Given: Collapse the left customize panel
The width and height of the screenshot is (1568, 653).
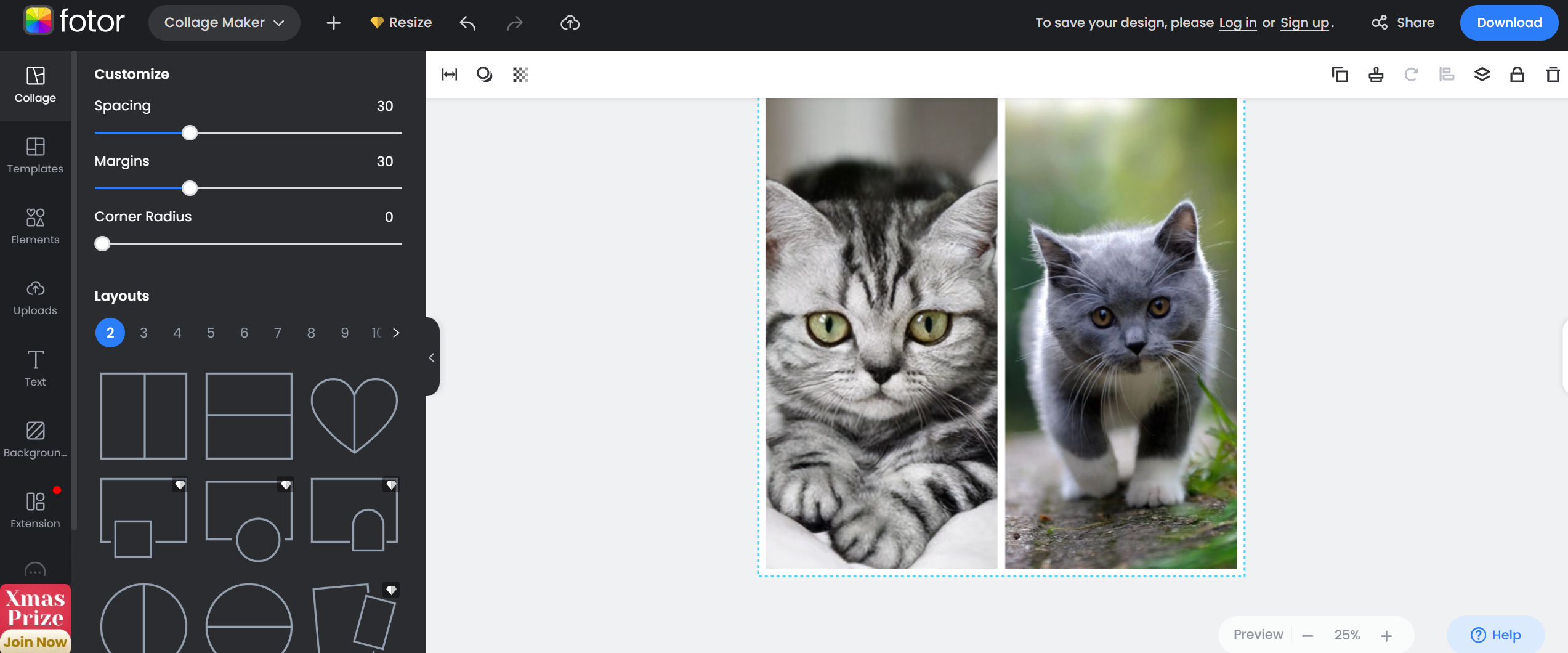Looking at the screenshot, I should click(x=432, y=357).
